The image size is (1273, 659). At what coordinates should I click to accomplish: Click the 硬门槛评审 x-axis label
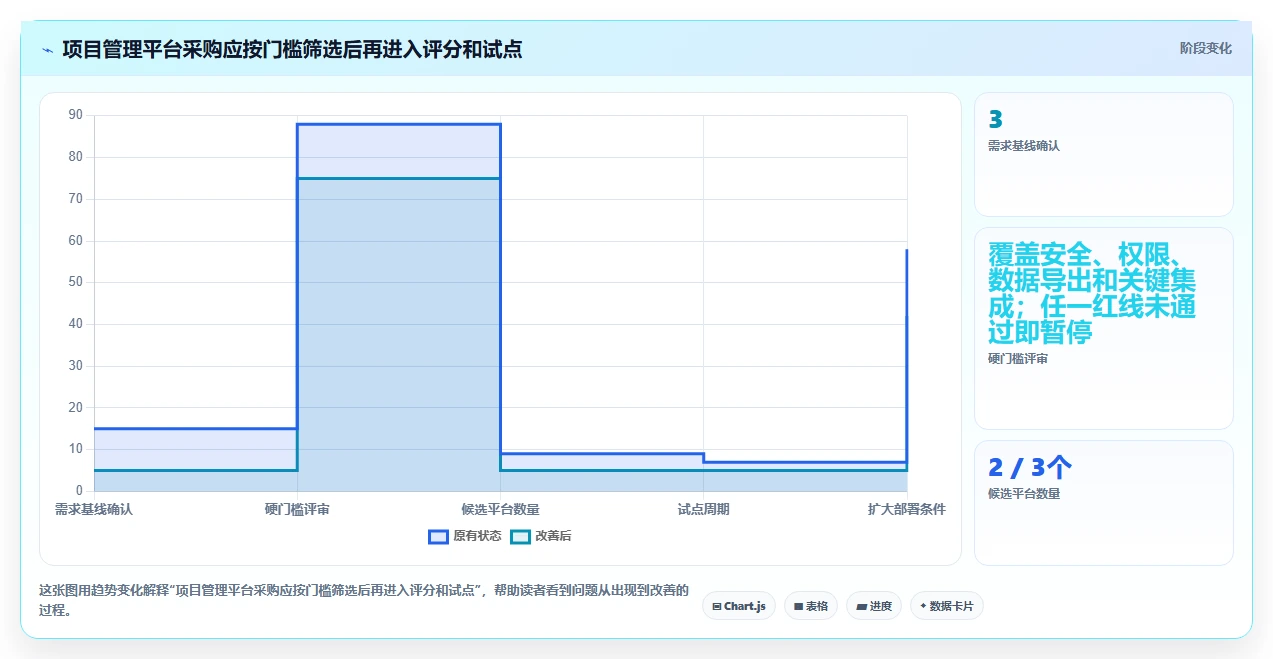pyautogui.click(x=297, y=509)
